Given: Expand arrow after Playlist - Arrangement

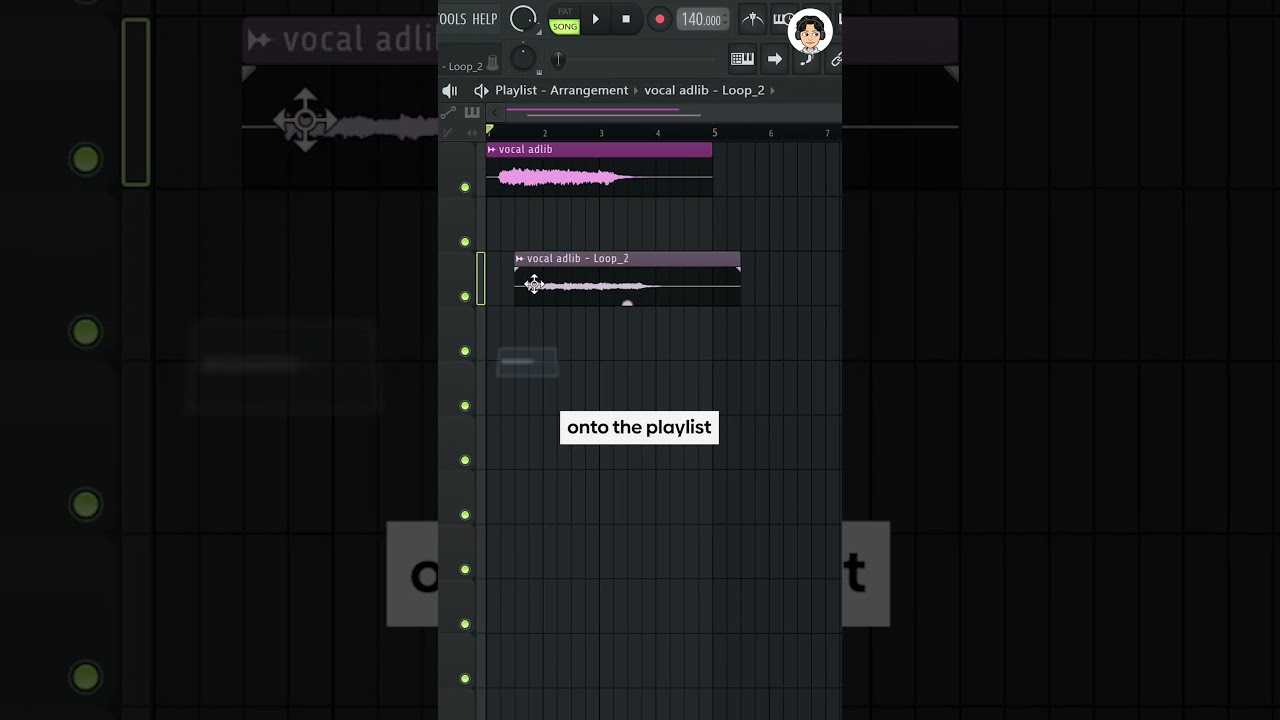Looking at the screenshot, I should 636,90.
